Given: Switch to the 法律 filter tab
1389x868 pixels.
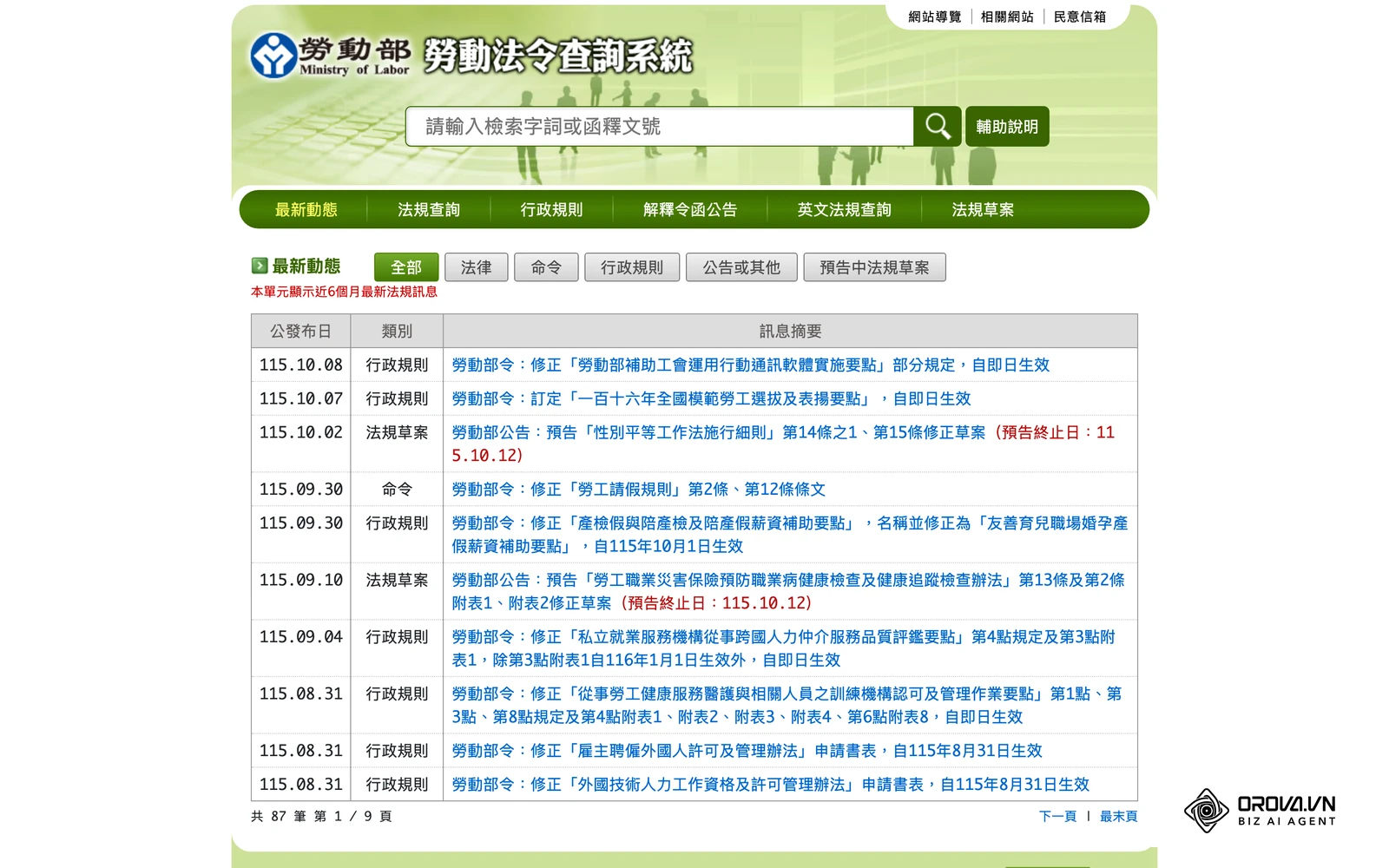Looking at the screenshot, I should point(477,267).
